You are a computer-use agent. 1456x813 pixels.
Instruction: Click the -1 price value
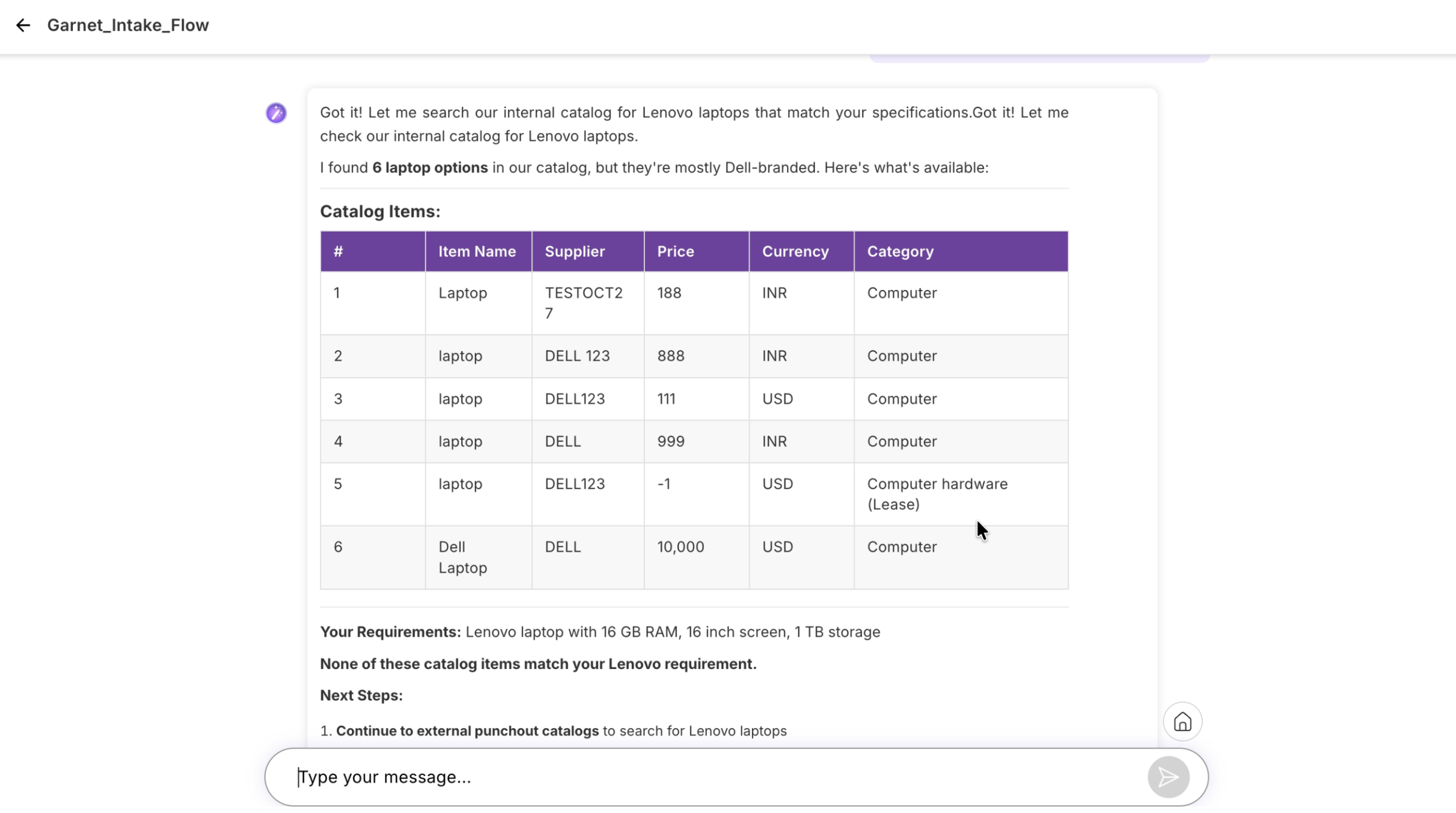point(663,484)
